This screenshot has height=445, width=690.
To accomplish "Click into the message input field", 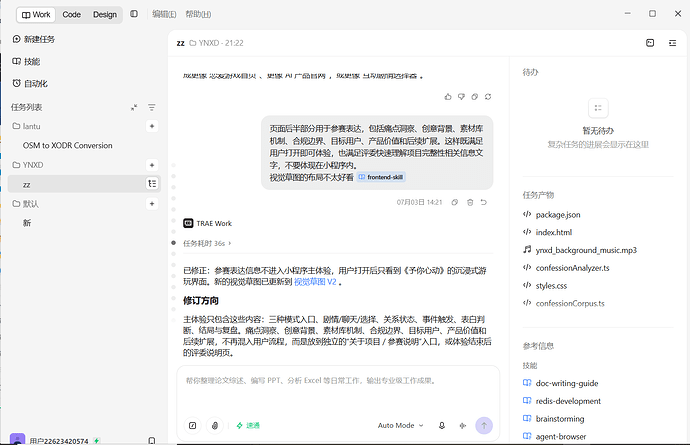I will [x=338, y=388].
